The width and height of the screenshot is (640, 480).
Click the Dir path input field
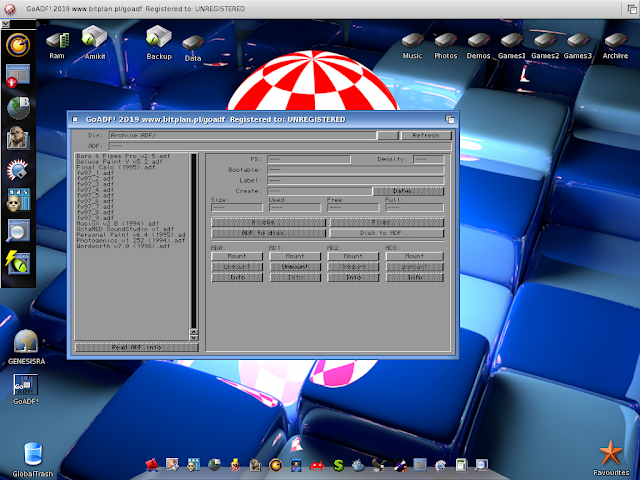pos(242,136)
